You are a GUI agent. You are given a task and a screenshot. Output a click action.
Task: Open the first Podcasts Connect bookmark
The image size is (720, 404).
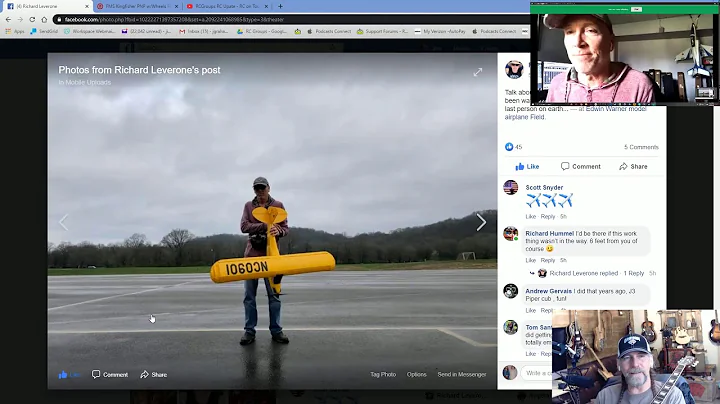click(x=329, y=31)
